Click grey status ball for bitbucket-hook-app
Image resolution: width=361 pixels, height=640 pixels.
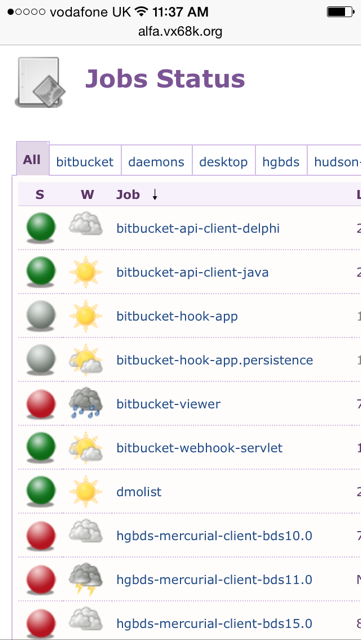(41, 316)
